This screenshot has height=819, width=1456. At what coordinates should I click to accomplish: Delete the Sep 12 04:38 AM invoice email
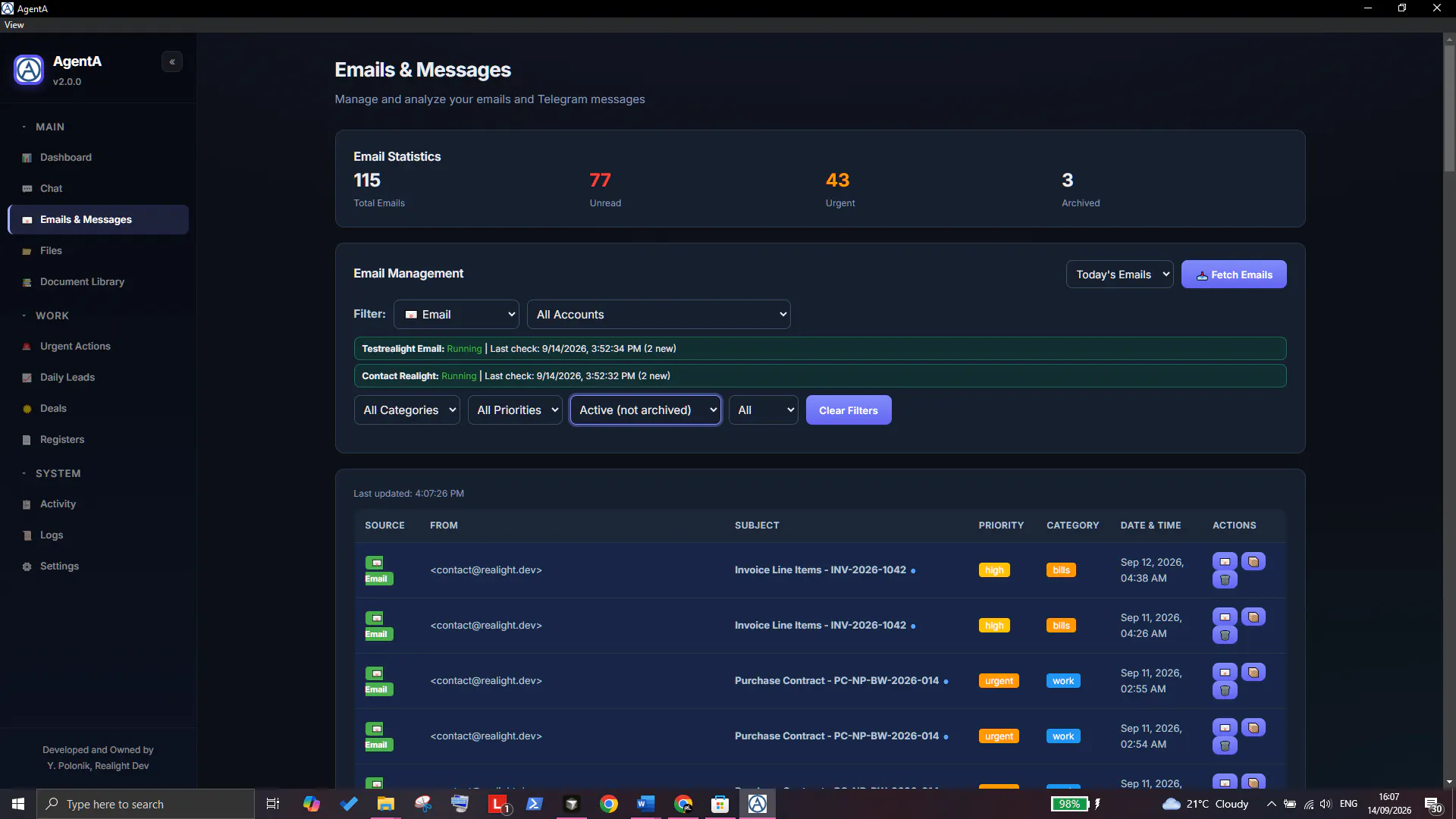(1225, 580)
